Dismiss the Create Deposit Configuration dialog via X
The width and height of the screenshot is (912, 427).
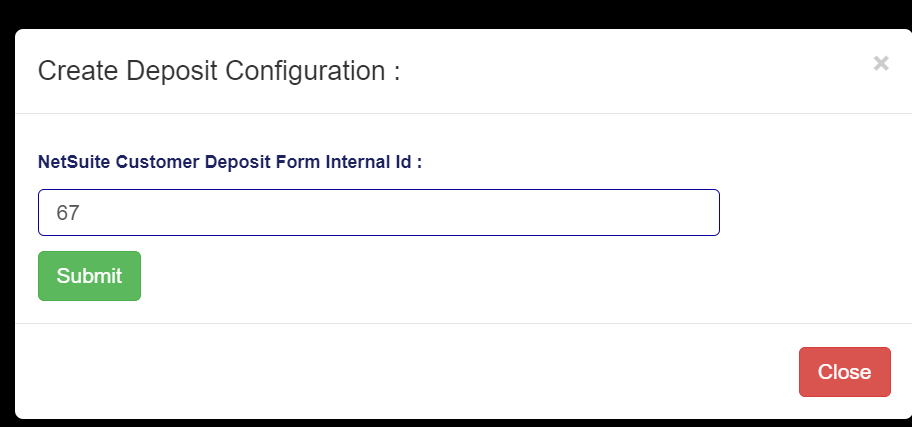pyautogui.click(x=880, y=64)
